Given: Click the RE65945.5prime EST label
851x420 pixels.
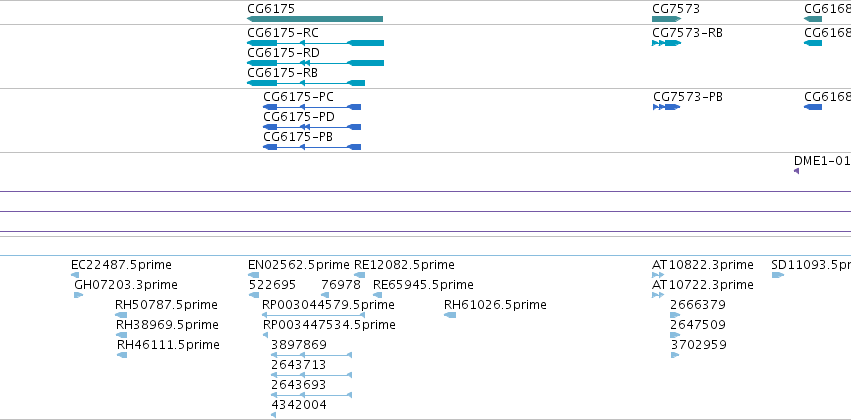Looking at the screenshot, I should point(423,285).
